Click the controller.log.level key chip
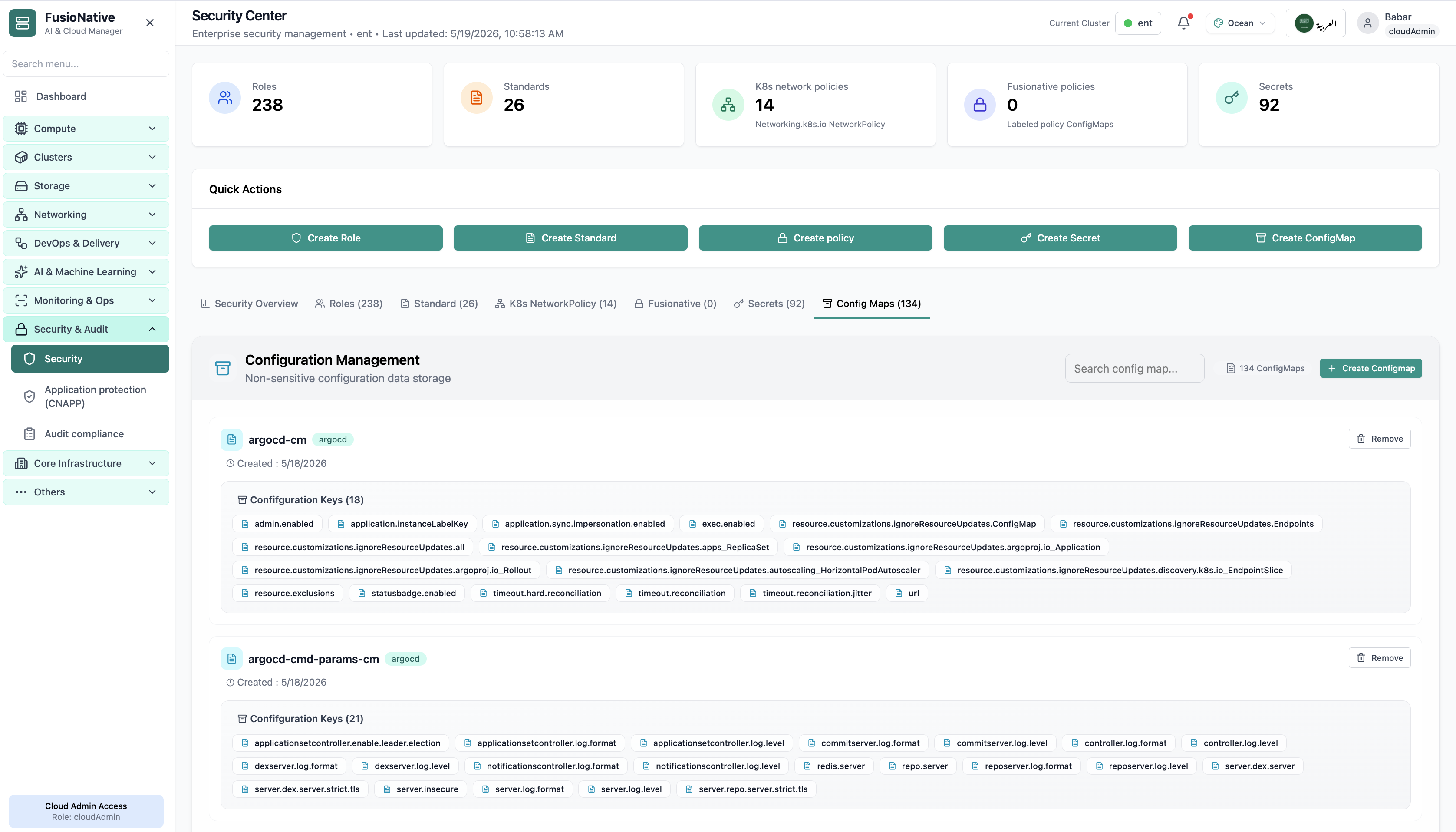1456x832 pixels. [x=1234, y=743]
